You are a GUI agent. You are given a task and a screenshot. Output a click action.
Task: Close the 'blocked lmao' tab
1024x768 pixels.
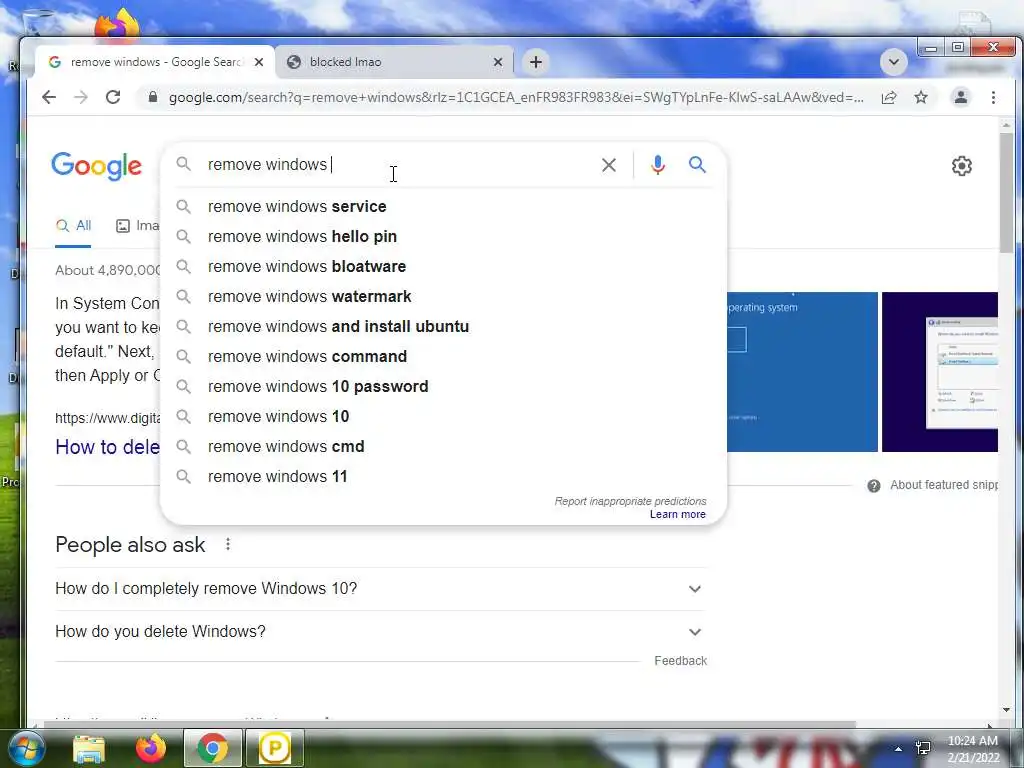coord(498,62)
